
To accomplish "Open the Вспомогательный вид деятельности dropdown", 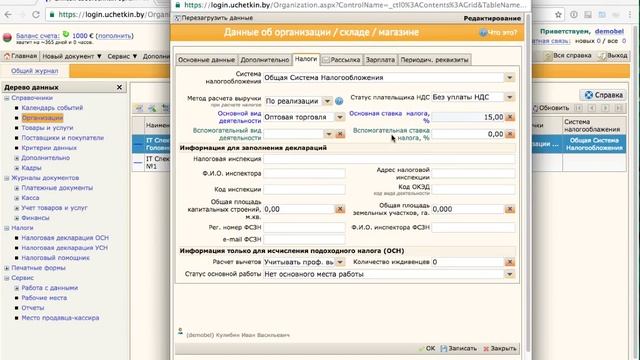I will [329, 134].
